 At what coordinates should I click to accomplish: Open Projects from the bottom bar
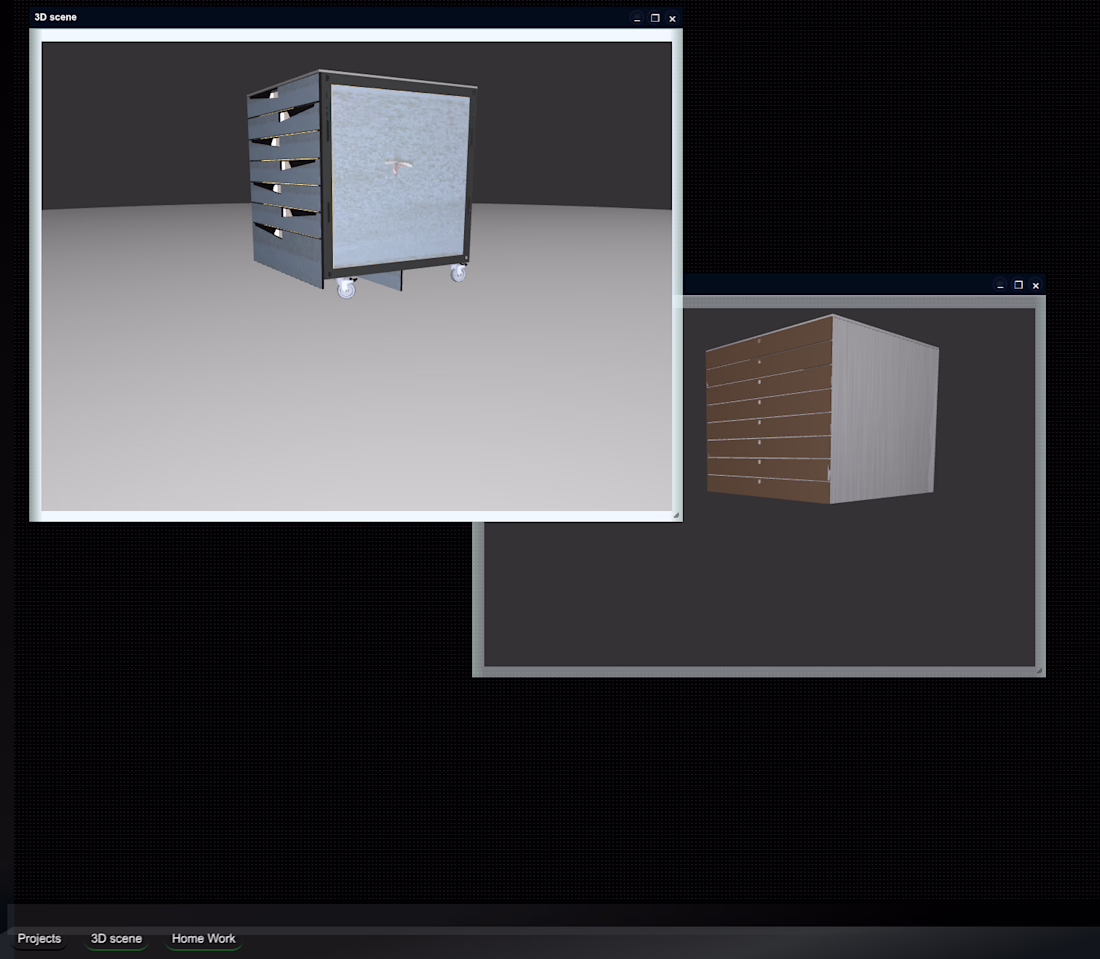pyautogui.click(x=39, y=939)
